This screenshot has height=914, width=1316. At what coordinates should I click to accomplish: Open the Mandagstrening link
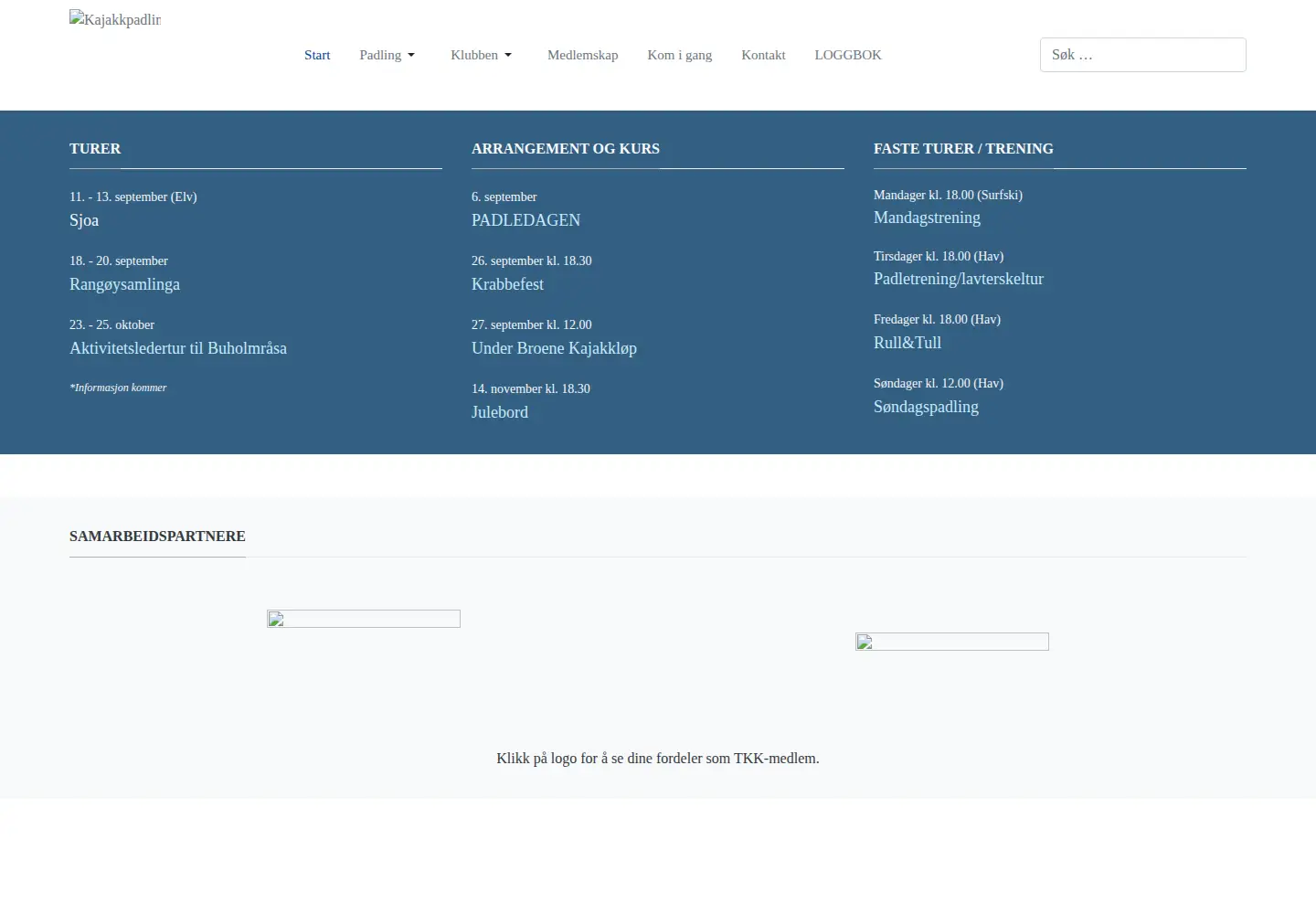coord(927,218)
